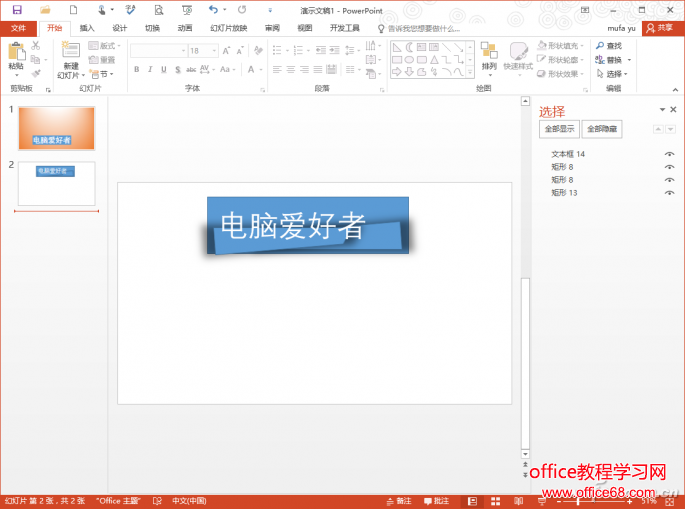Screen dimensions: 685x509
Task: Toggle visibility of 矩形 13
Action: coord(669,193)
